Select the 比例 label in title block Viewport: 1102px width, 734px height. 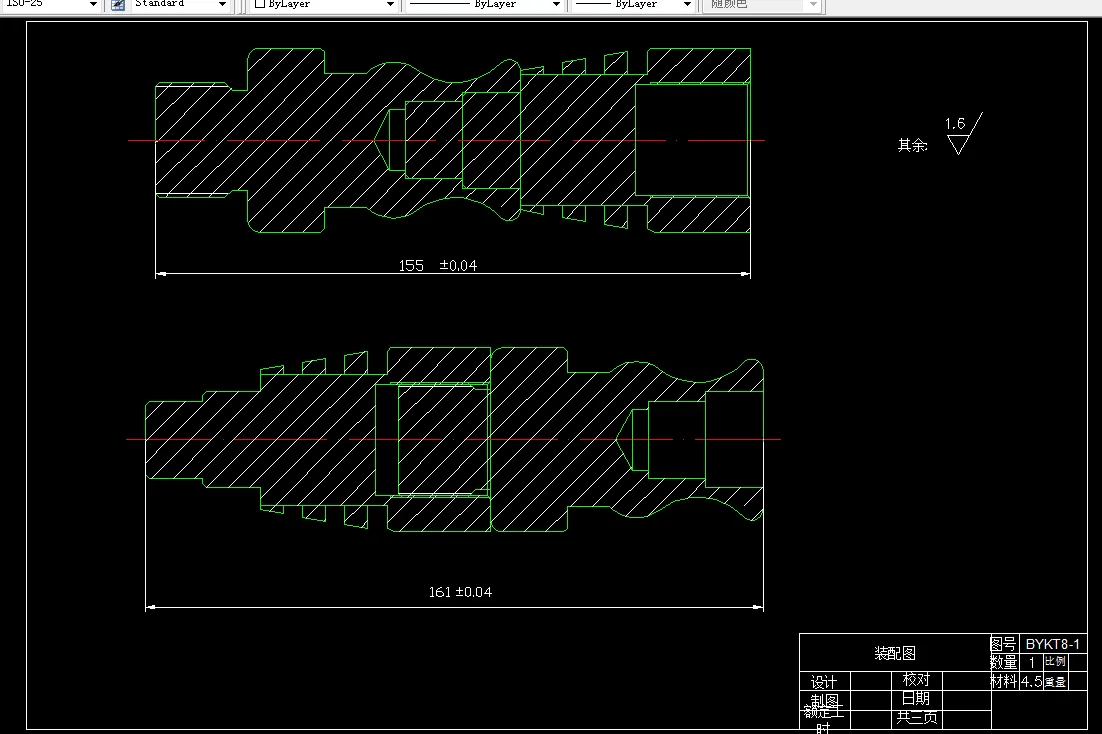click(1055, 662)
